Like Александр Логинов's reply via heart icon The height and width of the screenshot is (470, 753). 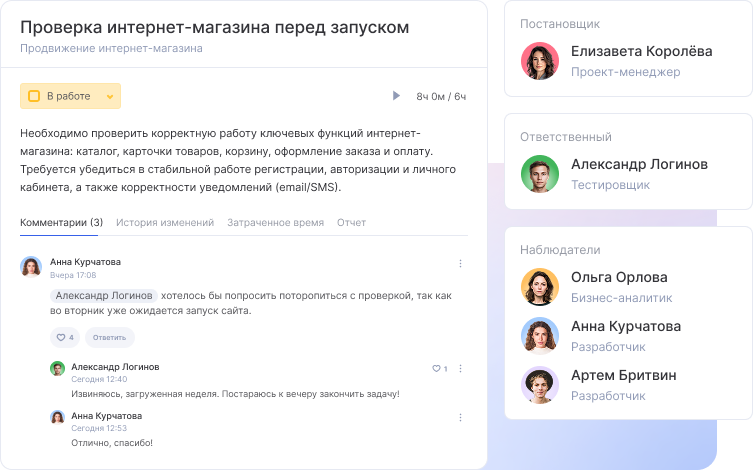click(437, 368)
